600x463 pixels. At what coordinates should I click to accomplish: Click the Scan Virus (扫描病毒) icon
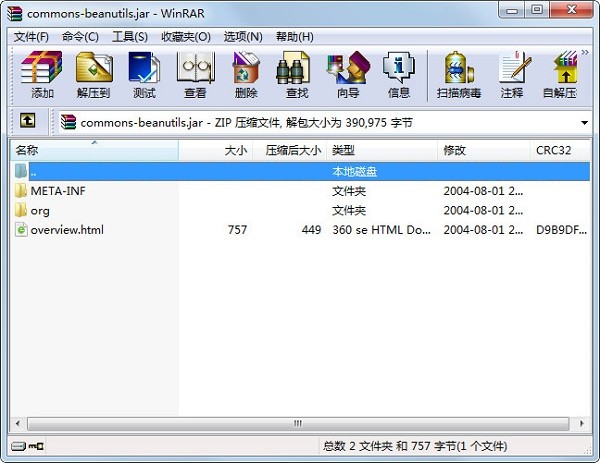(459, 75)
